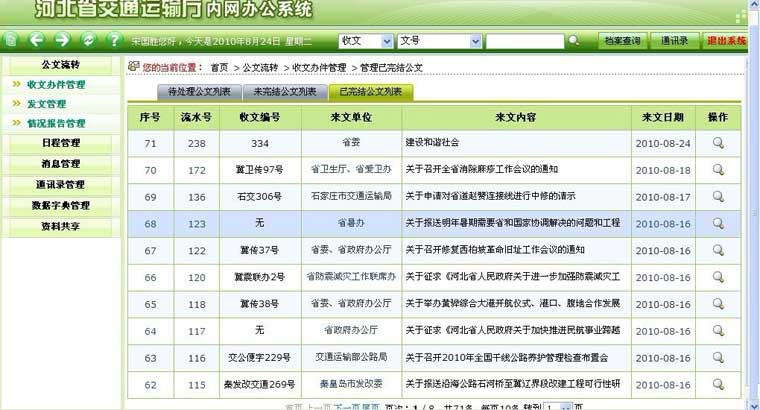Click the cell 交通运输部公路局
This screenshot has width=760, height=410.
[351, 357]
